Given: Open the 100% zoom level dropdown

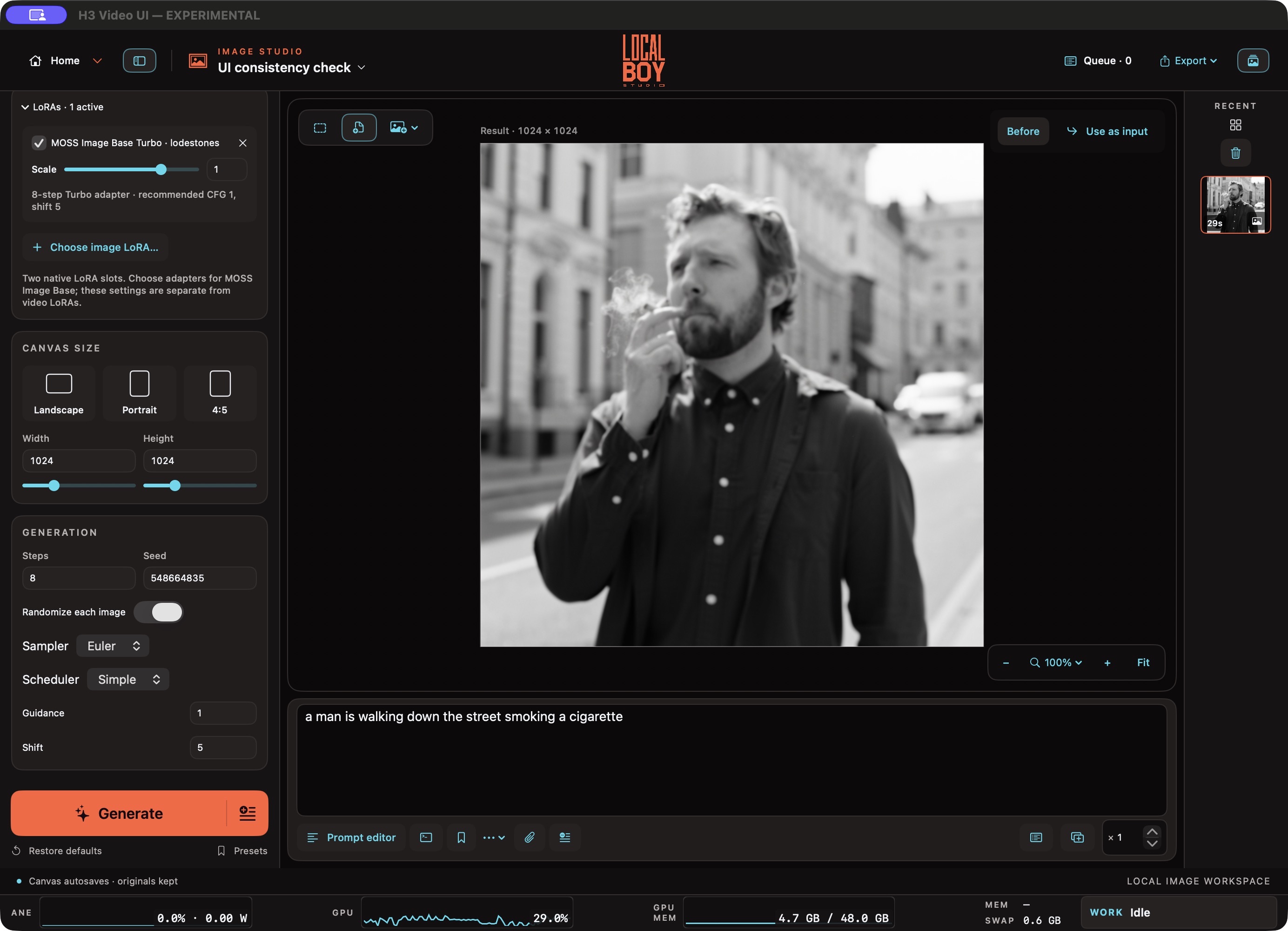Looking at the screenshot, I should click(1056, 663).
